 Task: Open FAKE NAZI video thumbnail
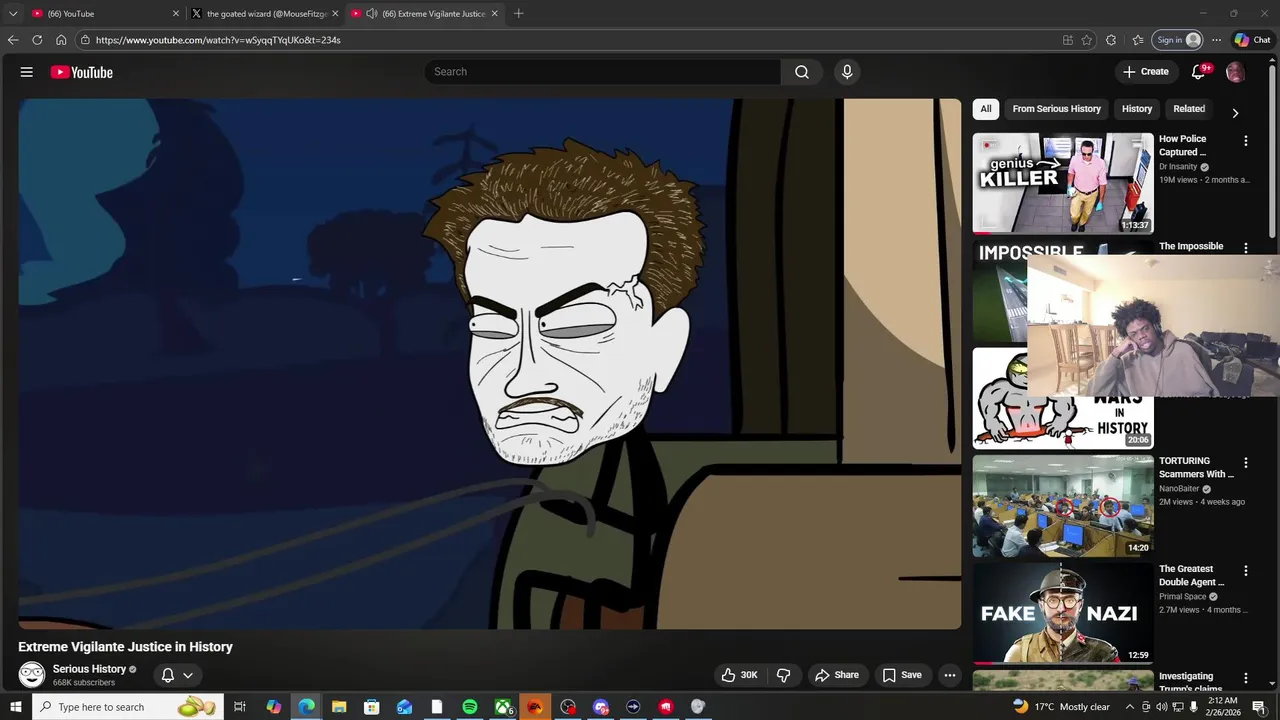[x=1063, y=613]
